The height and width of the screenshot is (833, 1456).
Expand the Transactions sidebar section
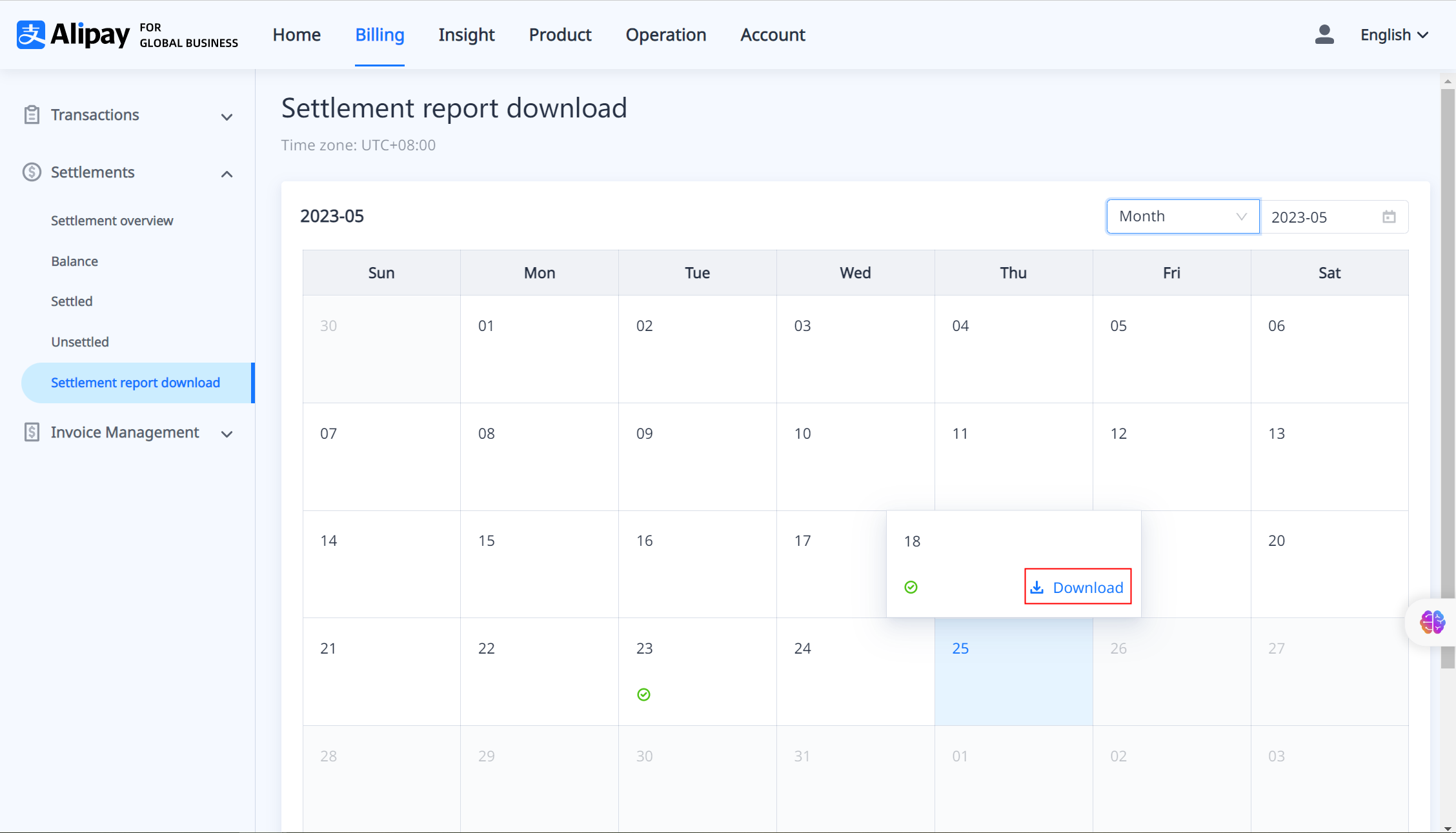[x=227, y=117]
